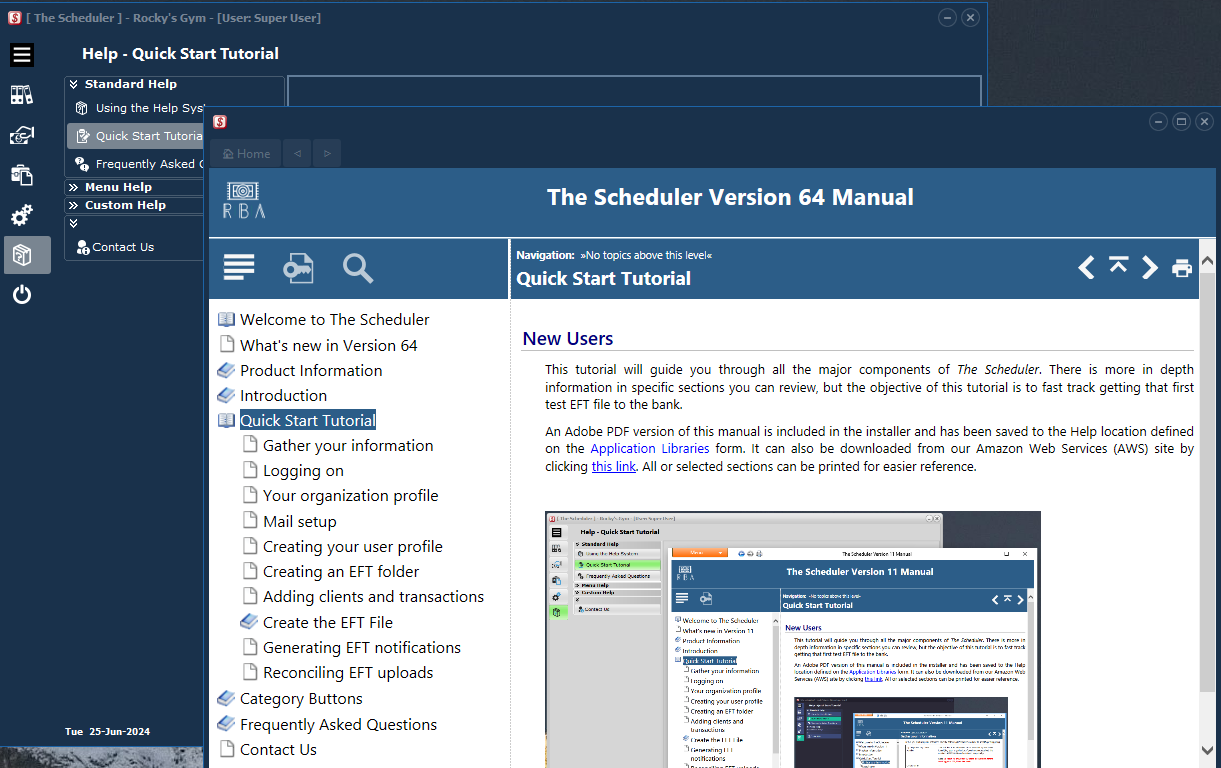Image resolution: width=1221 pixels, height=768 pixels.
Task: Click the forward arrow next to Home
Action: [327, 154]
